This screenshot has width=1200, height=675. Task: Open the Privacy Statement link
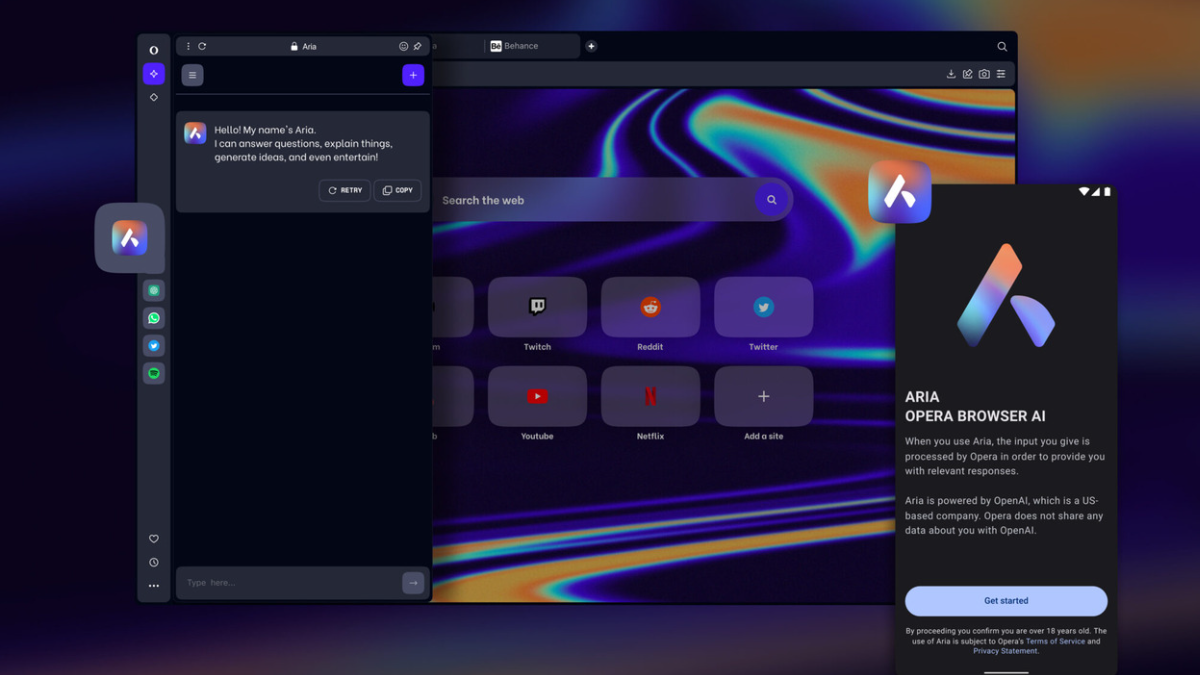click(1005, 651)
